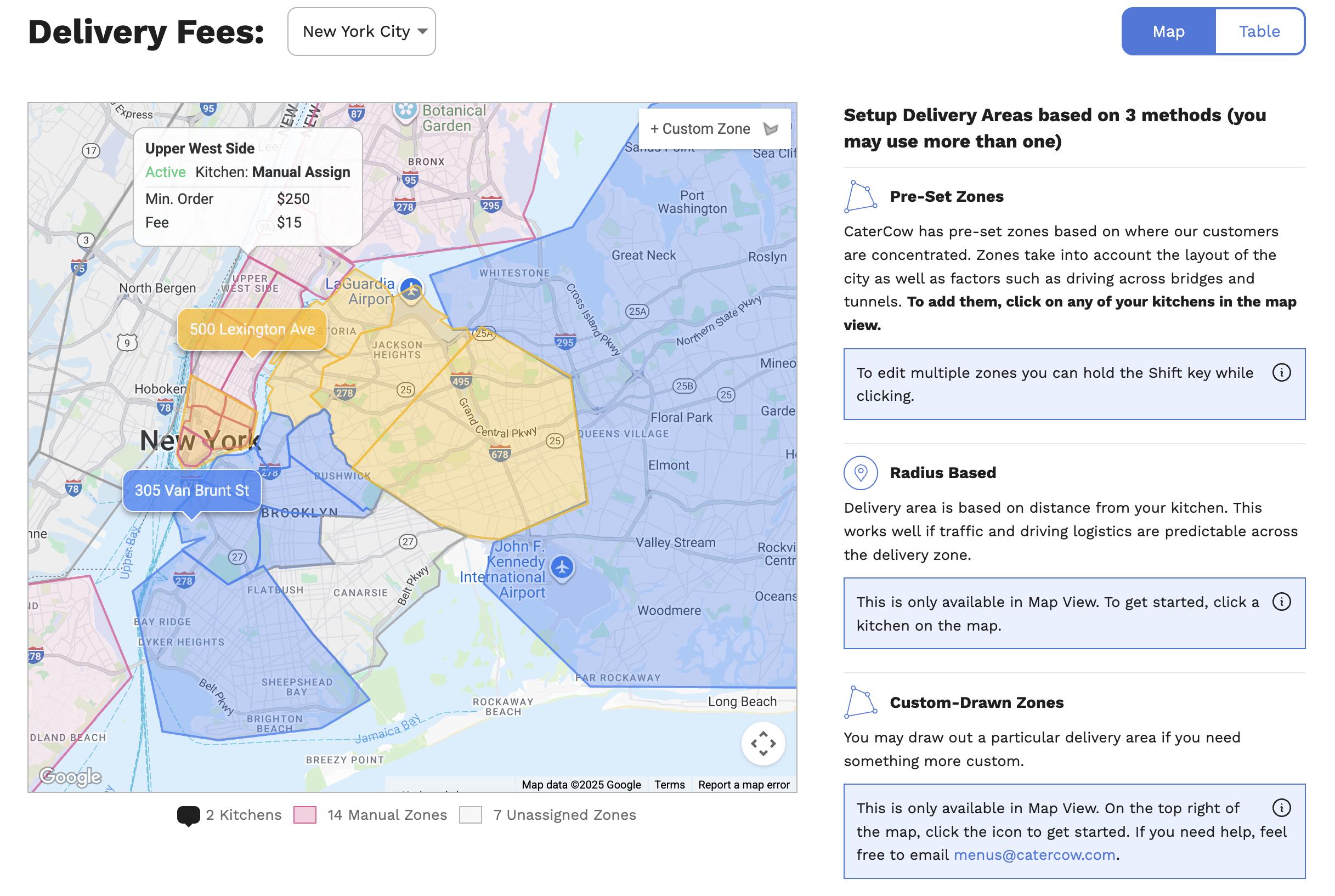The width and height of the screenshot is (1335, 896).
Task: Open the New York City dropdown
Action: (361, 31)
